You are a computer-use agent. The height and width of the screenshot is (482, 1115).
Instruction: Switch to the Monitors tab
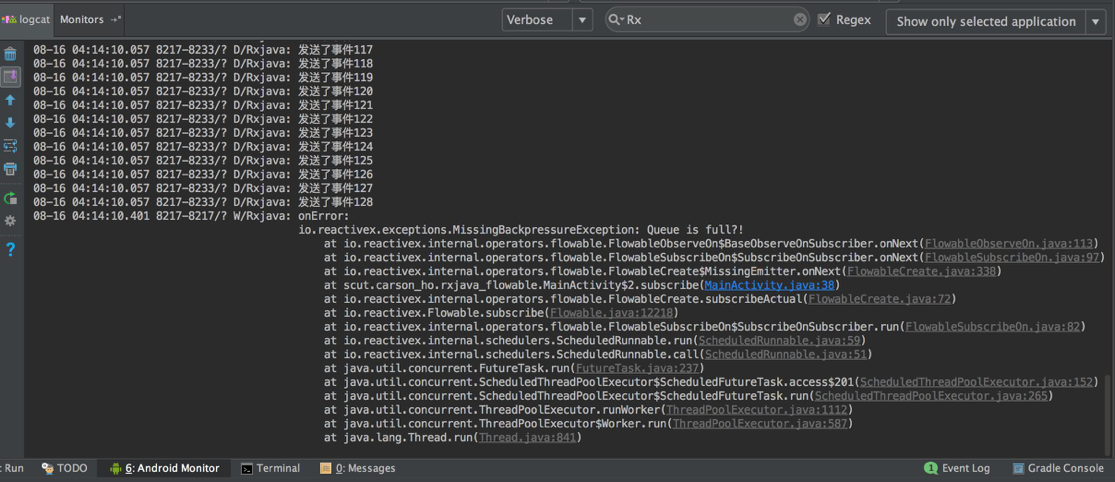point(89,20)
